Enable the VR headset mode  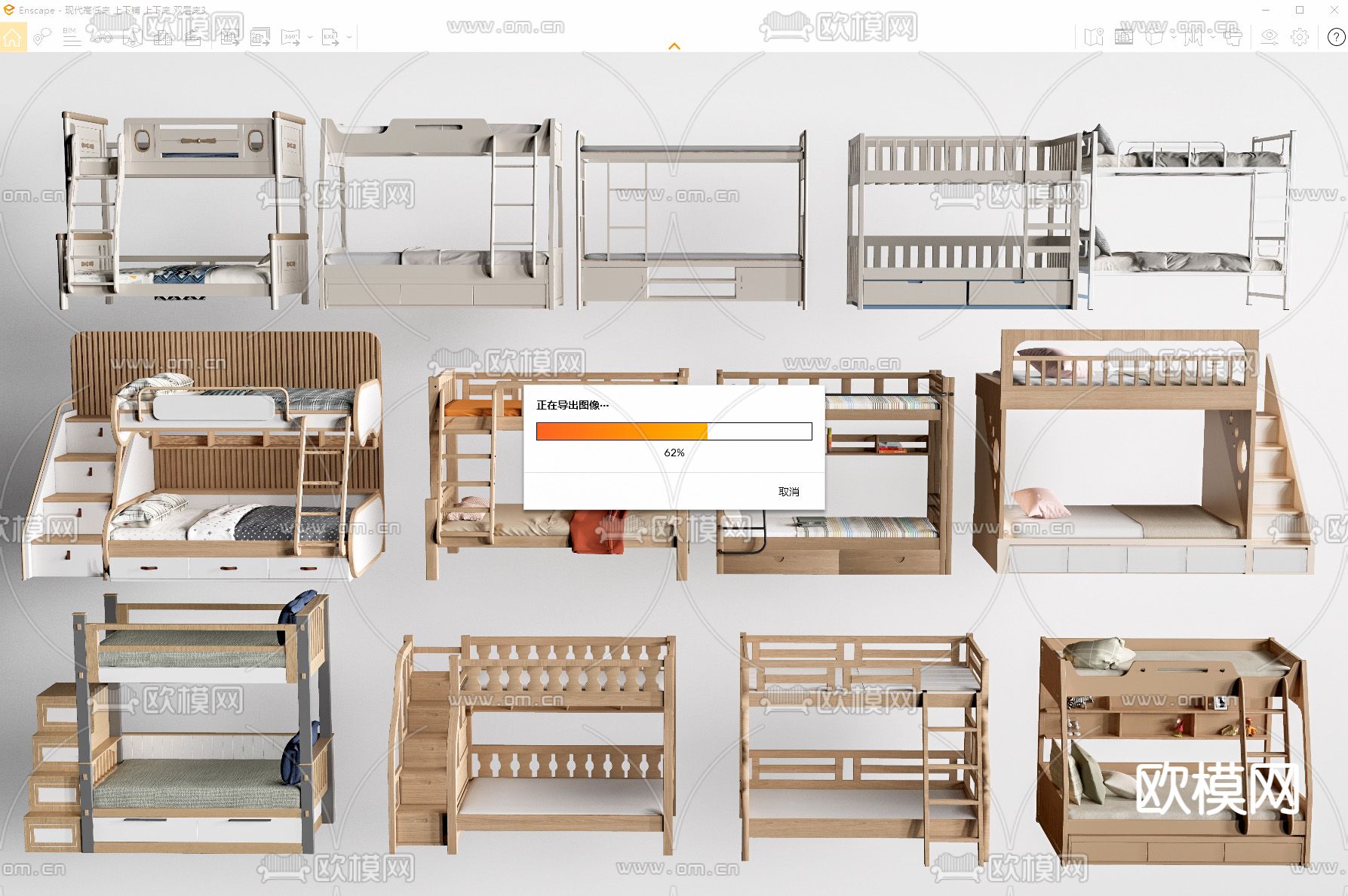1233,37
